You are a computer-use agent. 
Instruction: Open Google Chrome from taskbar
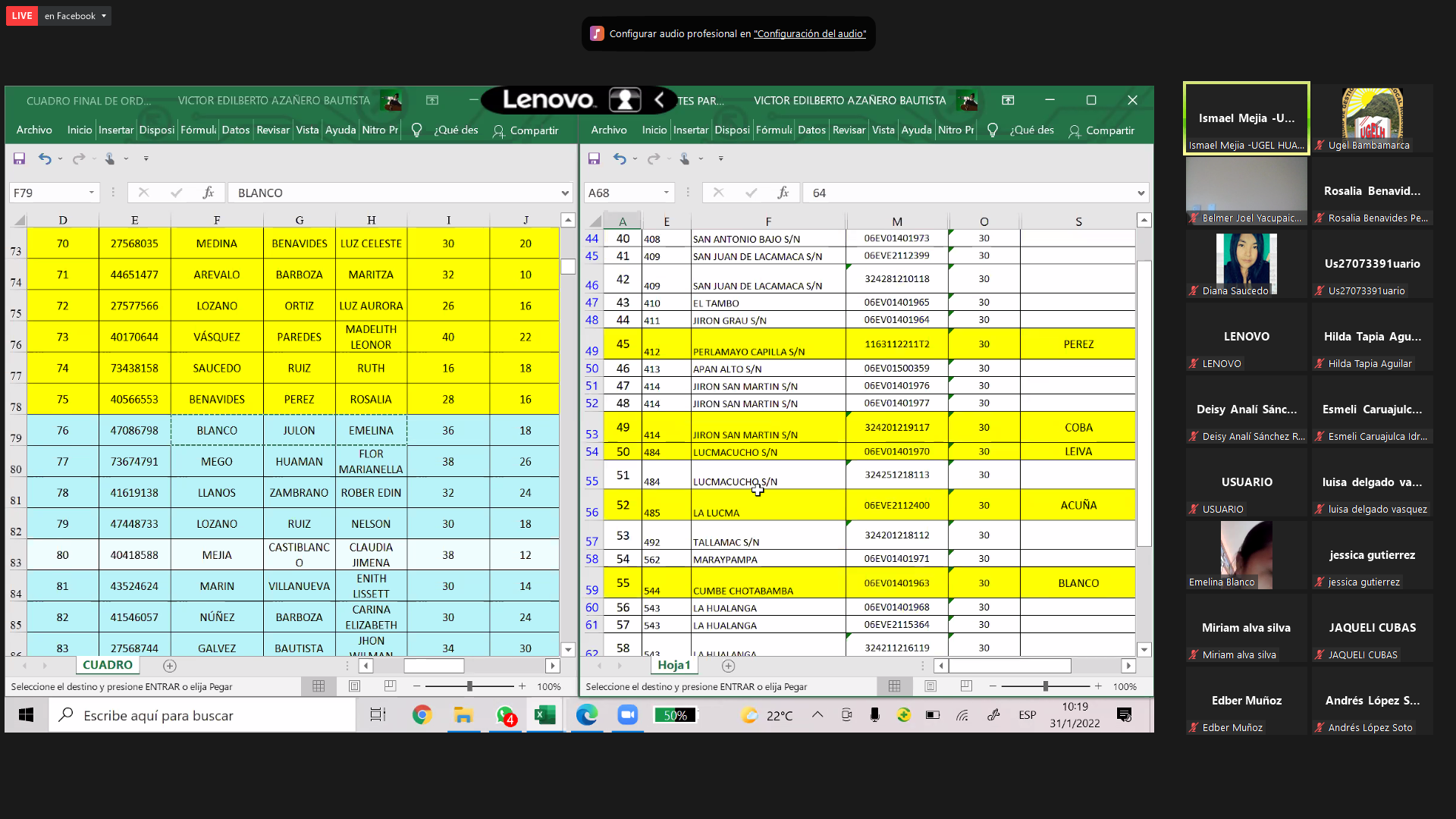tap(422, 715)
